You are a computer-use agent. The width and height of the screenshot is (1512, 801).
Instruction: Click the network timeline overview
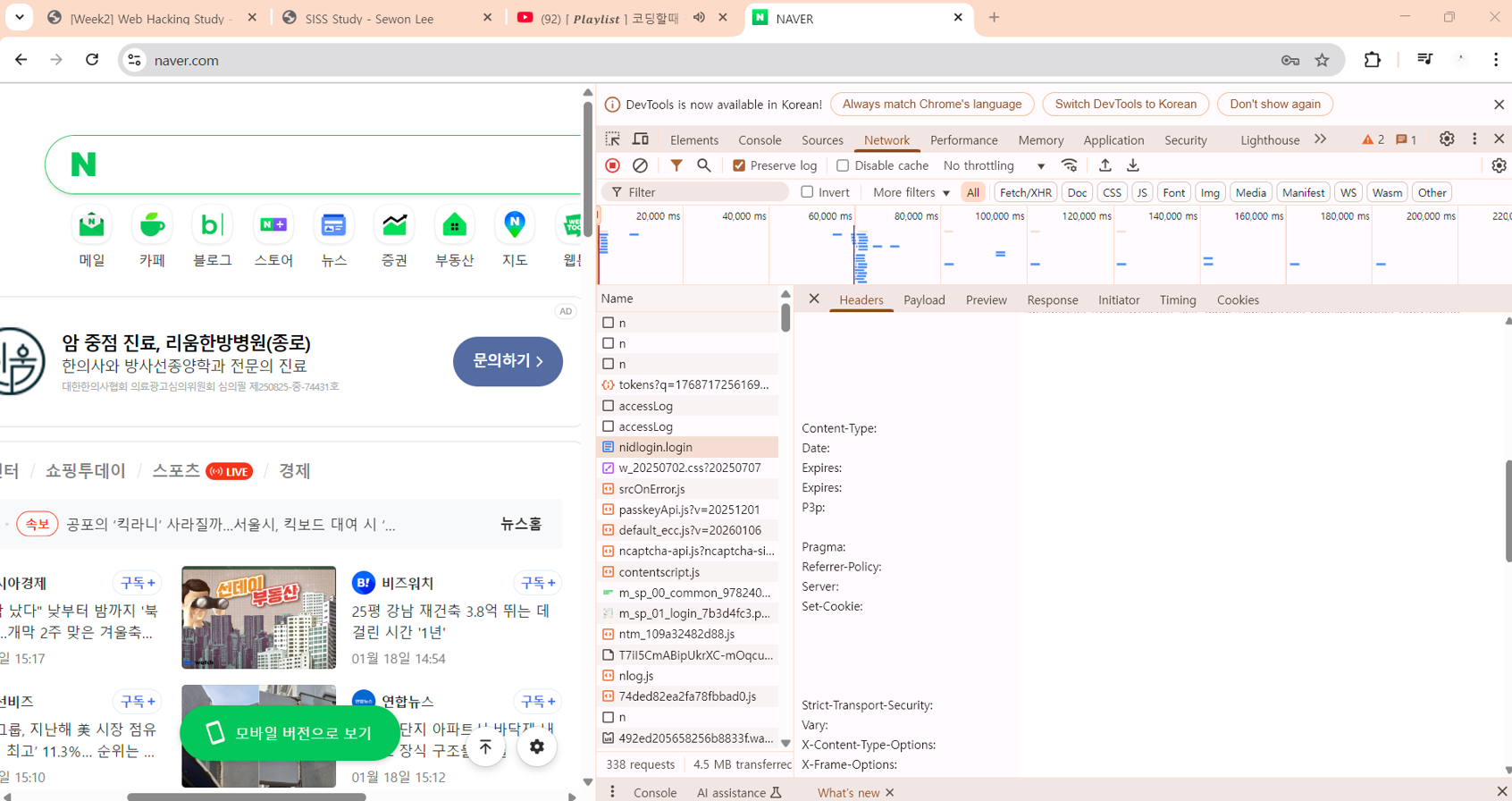click(x=1054, y=246)
